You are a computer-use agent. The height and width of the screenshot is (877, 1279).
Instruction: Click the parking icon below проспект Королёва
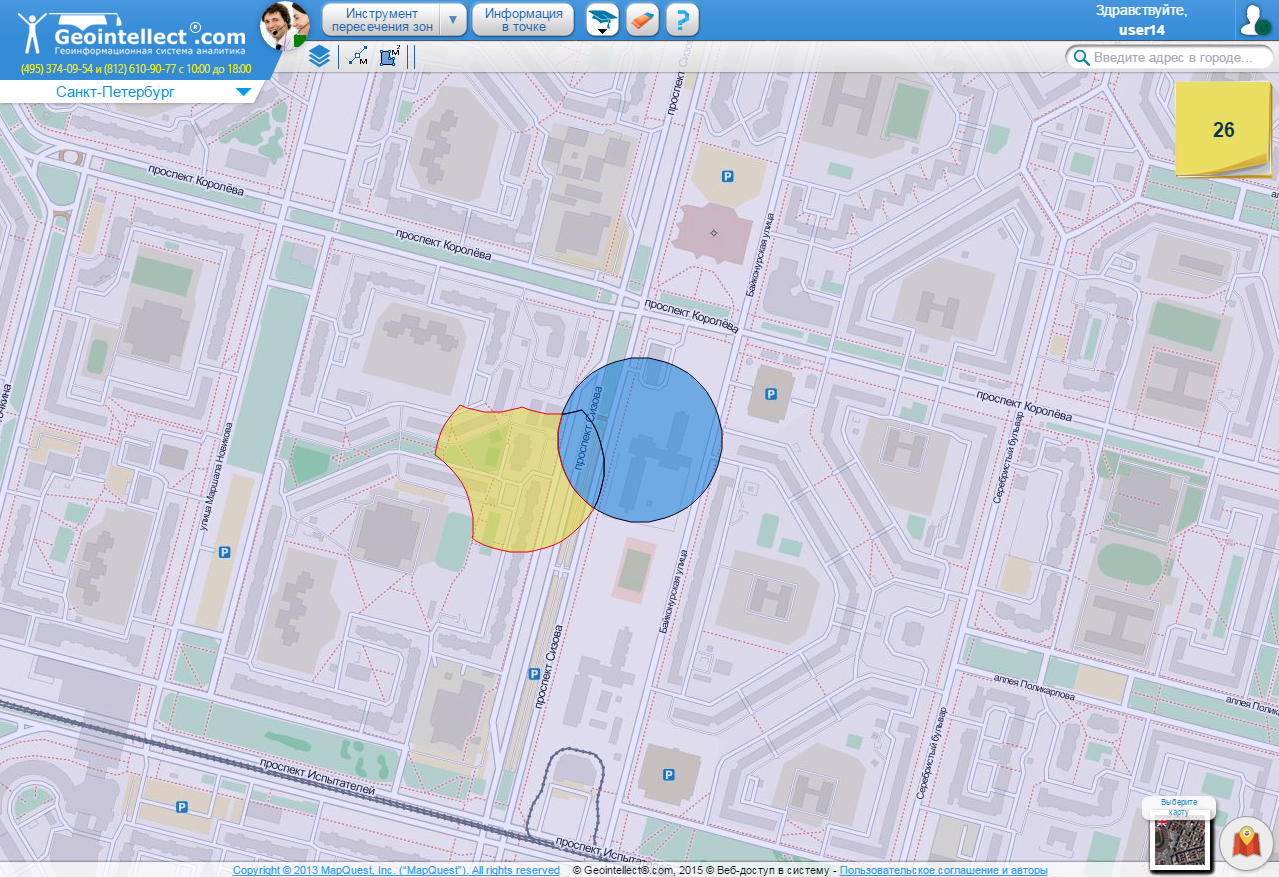770,394
